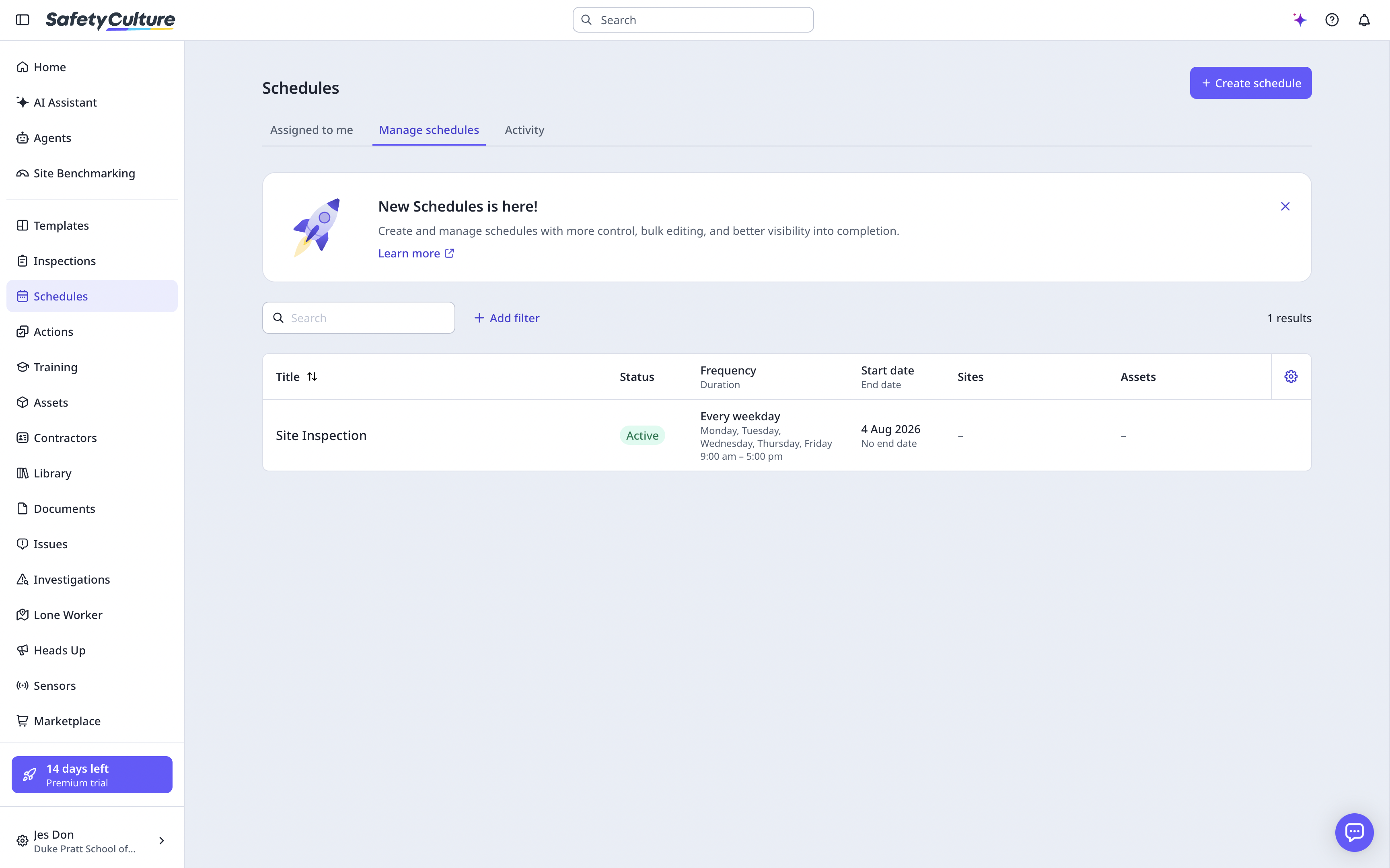1390x868 pixels.
Task: Click Add filter
Action: (x=507, y=318)
